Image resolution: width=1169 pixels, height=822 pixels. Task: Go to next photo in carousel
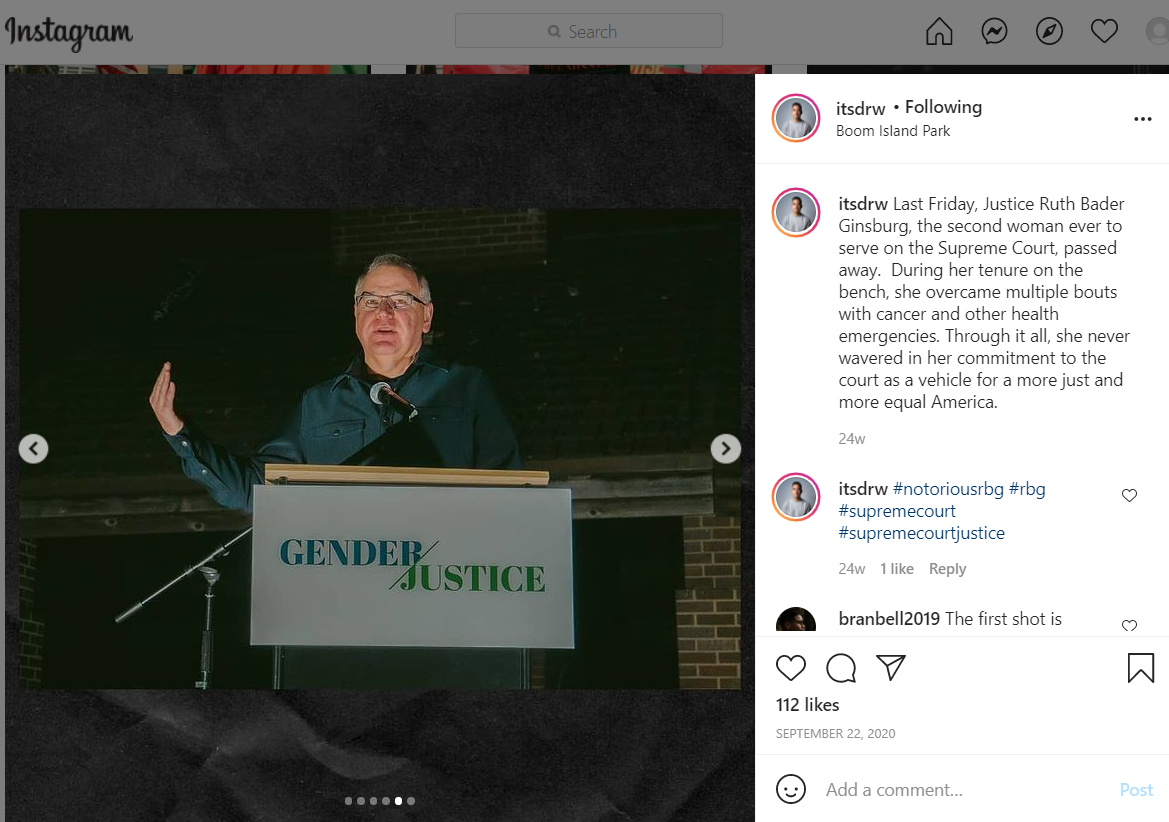coord(725,449)
